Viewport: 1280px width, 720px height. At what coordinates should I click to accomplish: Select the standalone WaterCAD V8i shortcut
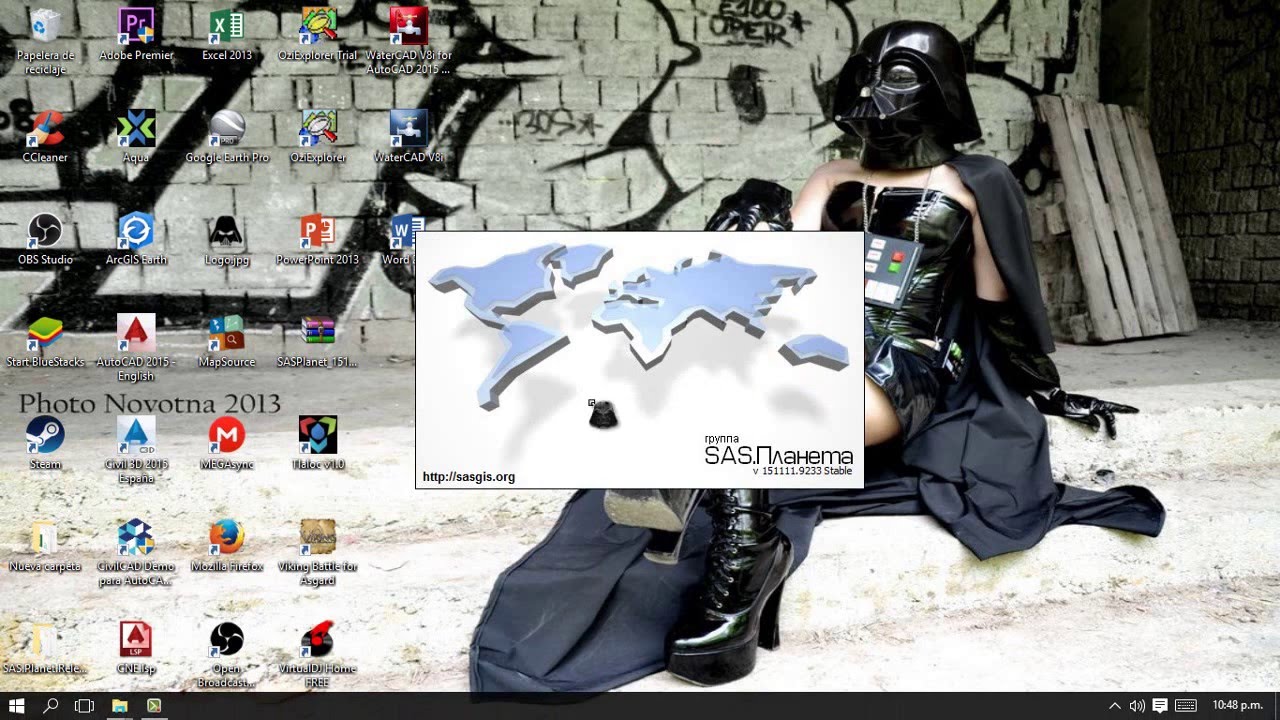(x=408, y=137)
